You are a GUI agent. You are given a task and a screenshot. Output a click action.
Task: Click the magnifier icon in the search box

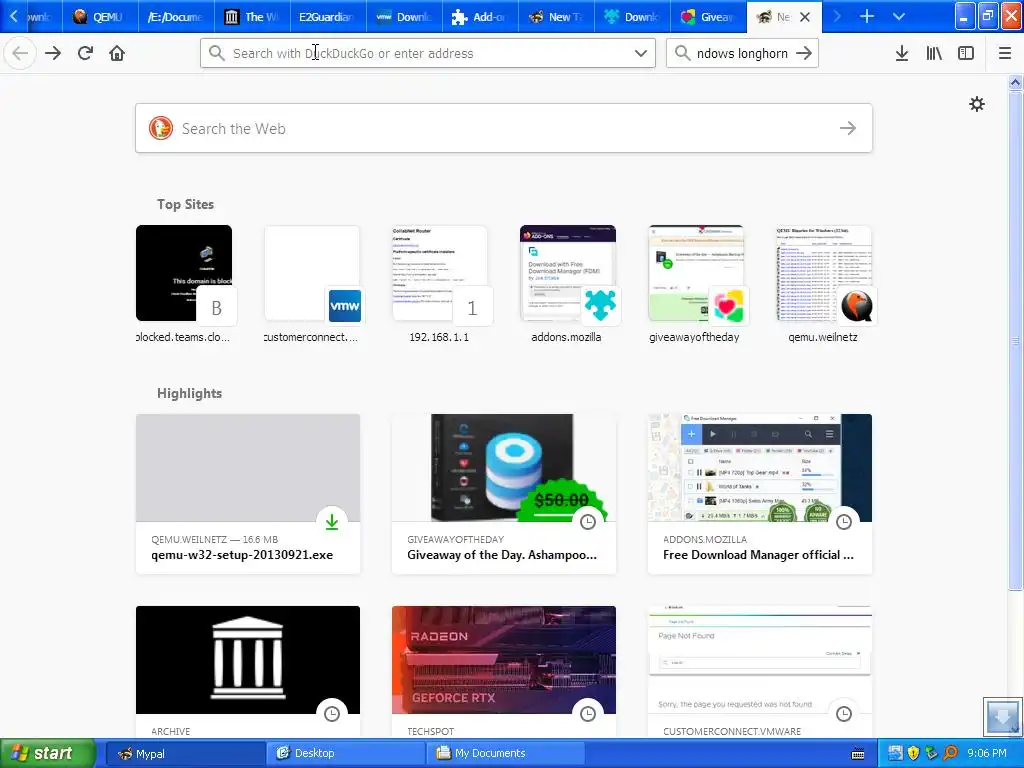coord(682,53)
